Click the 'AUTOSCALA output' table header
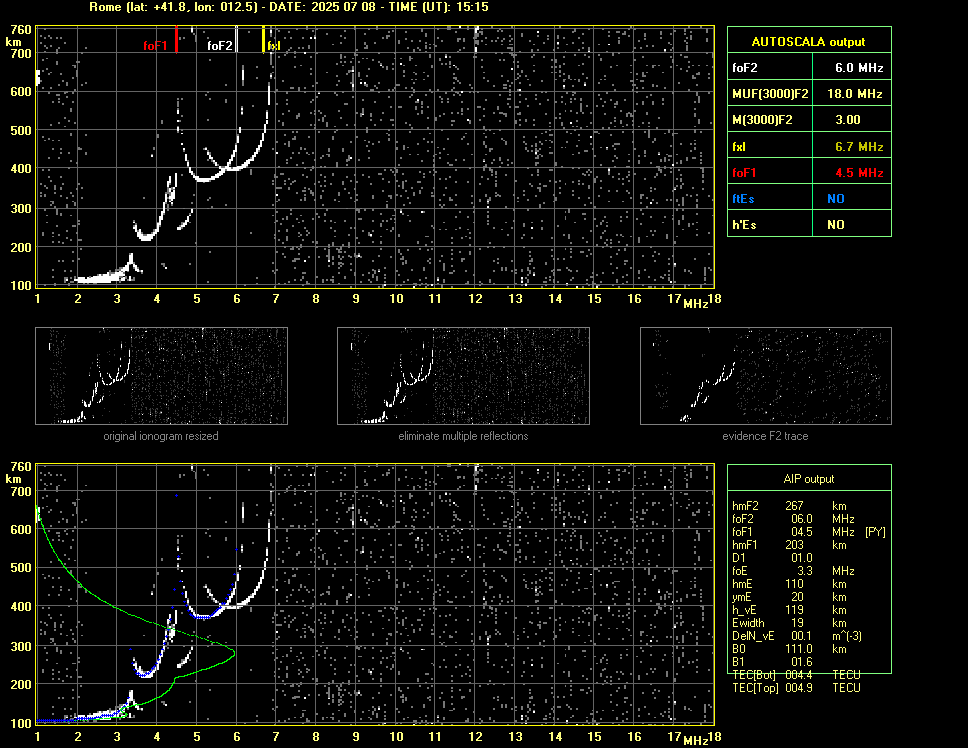This screenshot has width=968, height=748. point(809,42)
